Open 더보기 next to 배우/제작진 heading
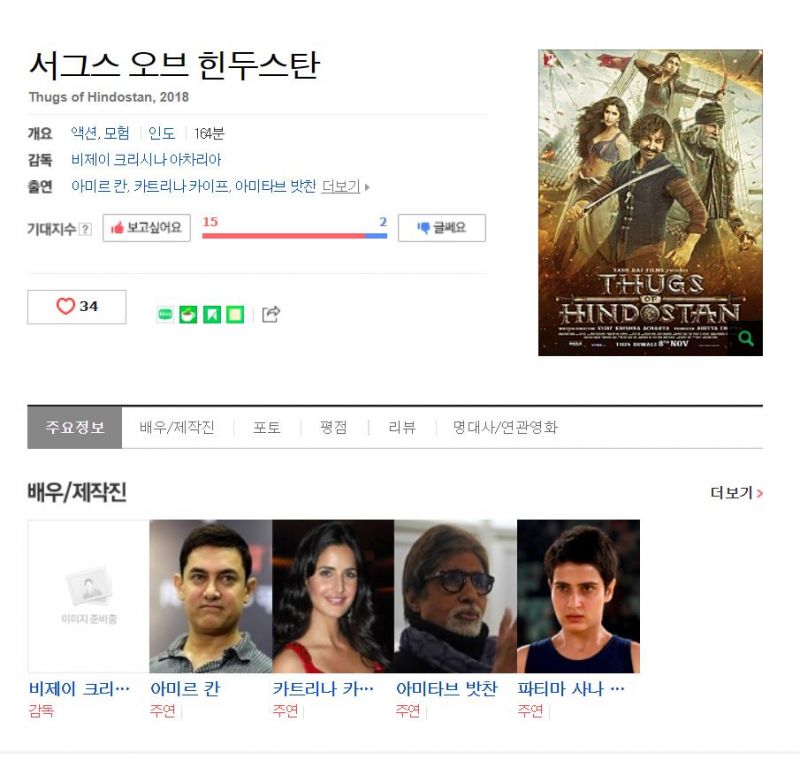This screenshot has height=767, width=800. coord(736,493)
